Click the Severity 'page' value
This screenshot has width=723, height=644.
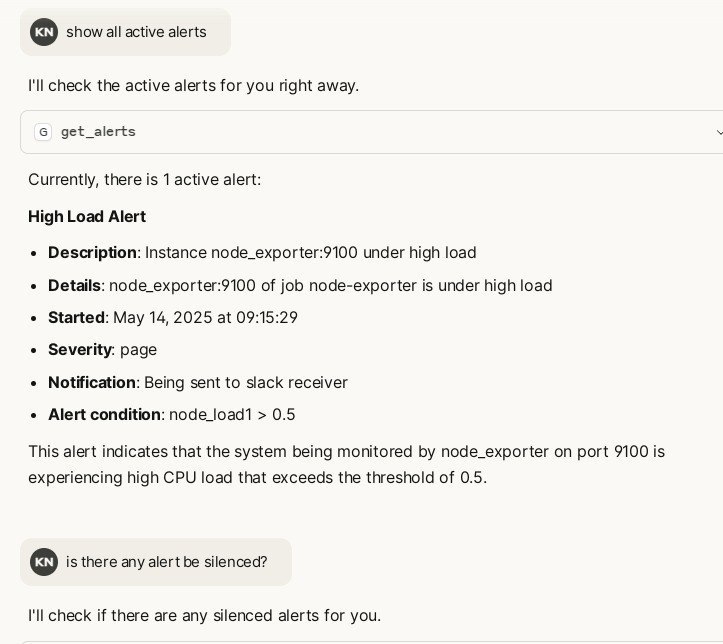(x=138, y=349)
